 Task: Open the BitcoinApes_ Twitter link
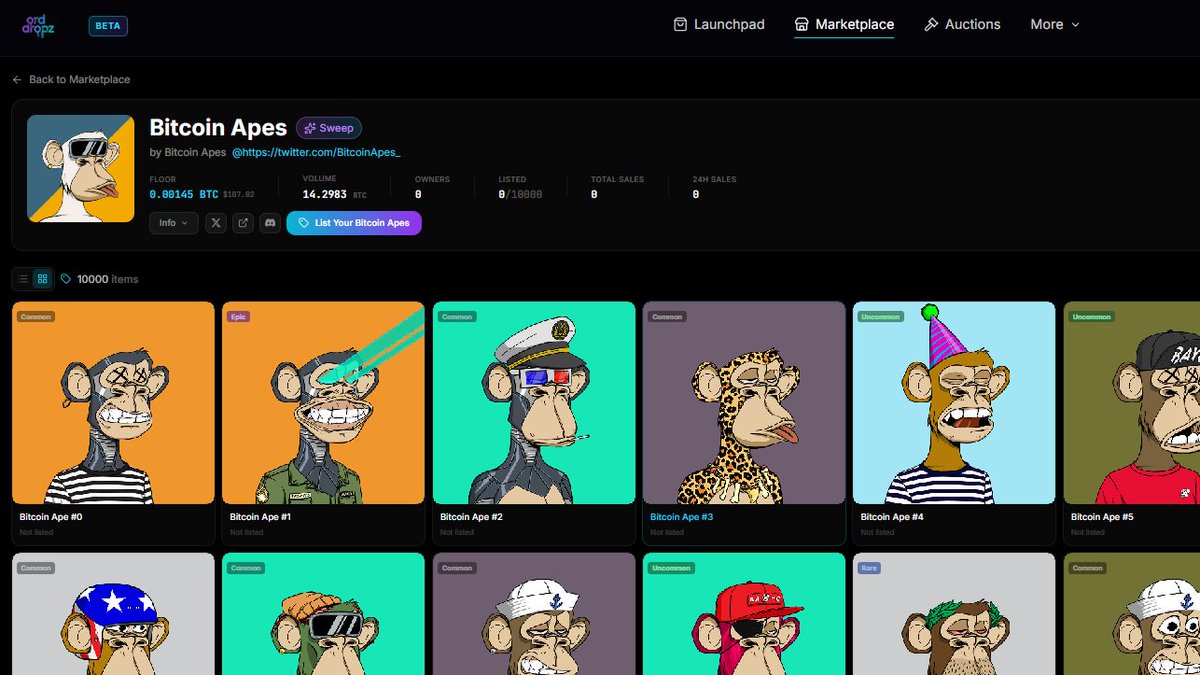click(317, 152)
